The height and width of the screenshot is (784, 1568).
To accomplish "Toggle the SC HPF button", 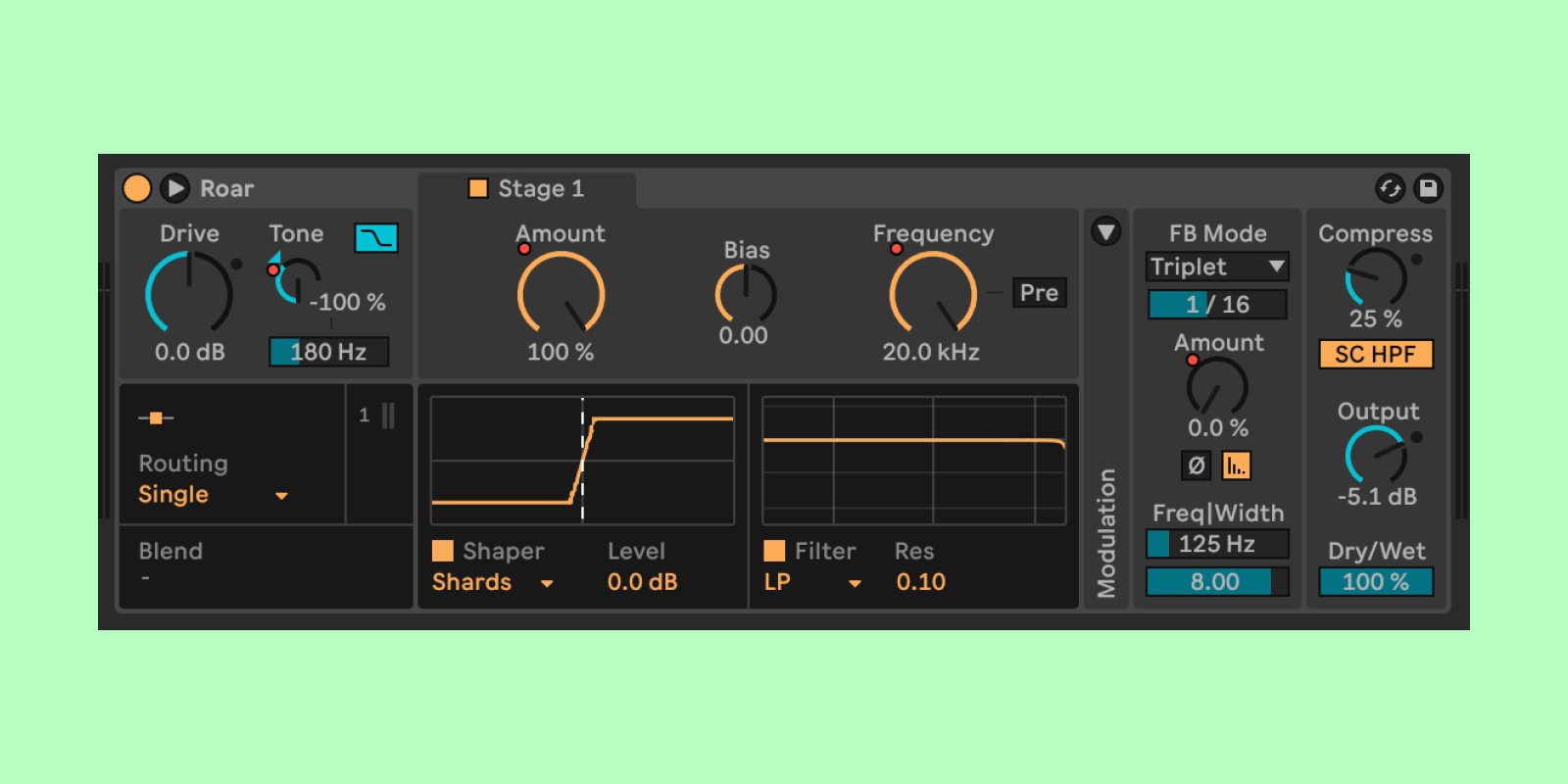I will click(1376, 354).
